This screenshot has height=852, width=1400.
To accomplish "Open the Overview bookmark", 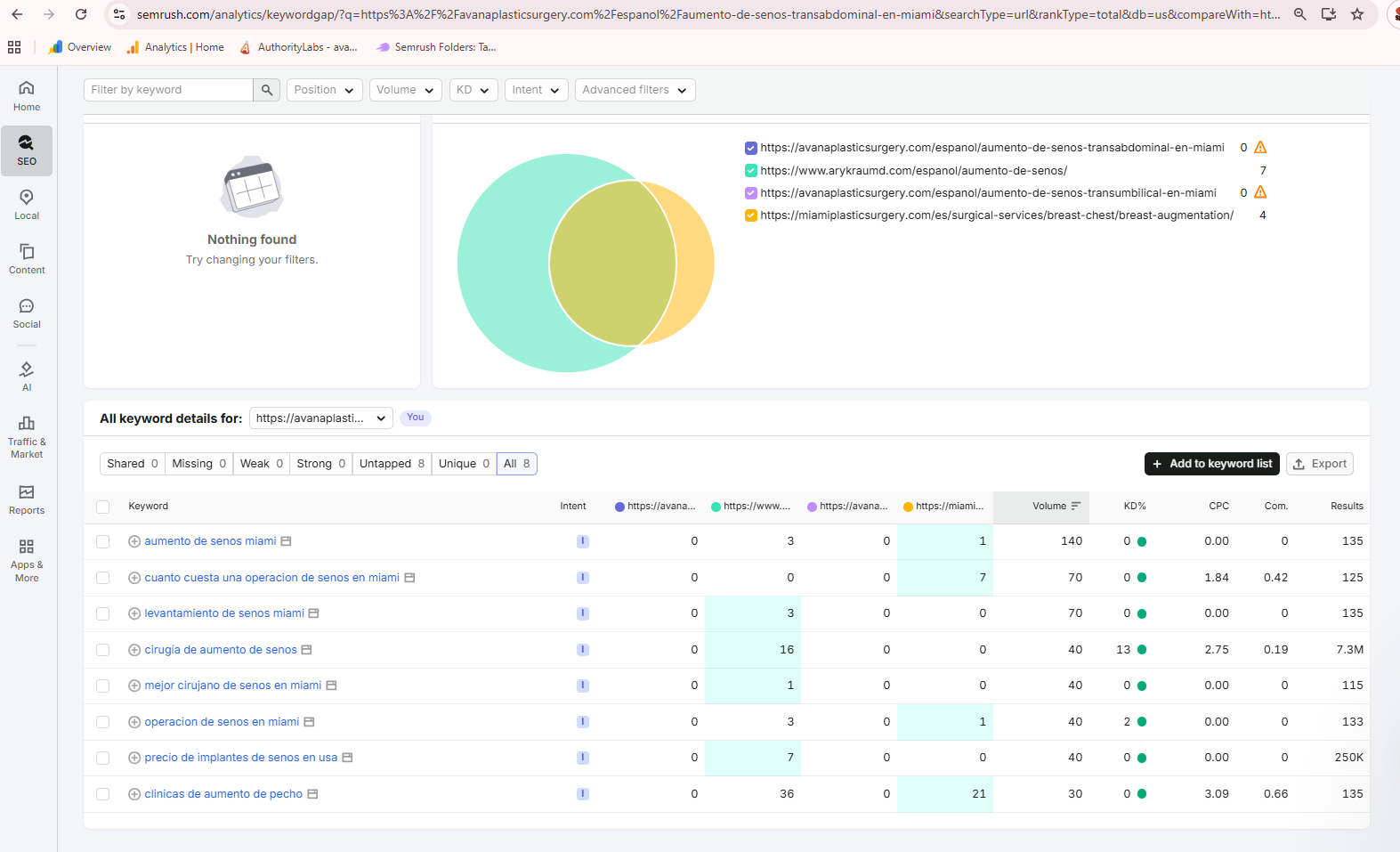I will [80, 47].
